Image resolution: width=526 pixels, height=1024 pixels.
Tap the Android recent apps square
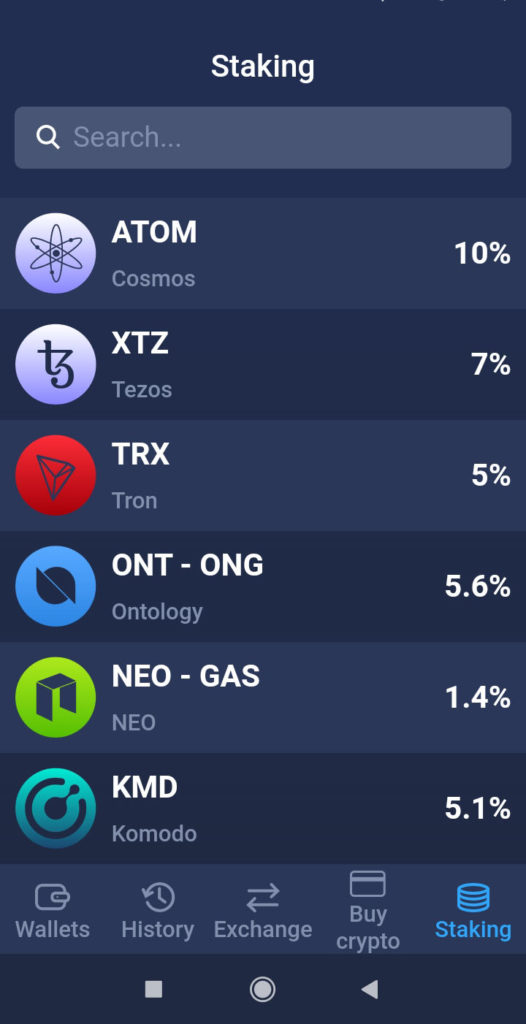[154, 989]
